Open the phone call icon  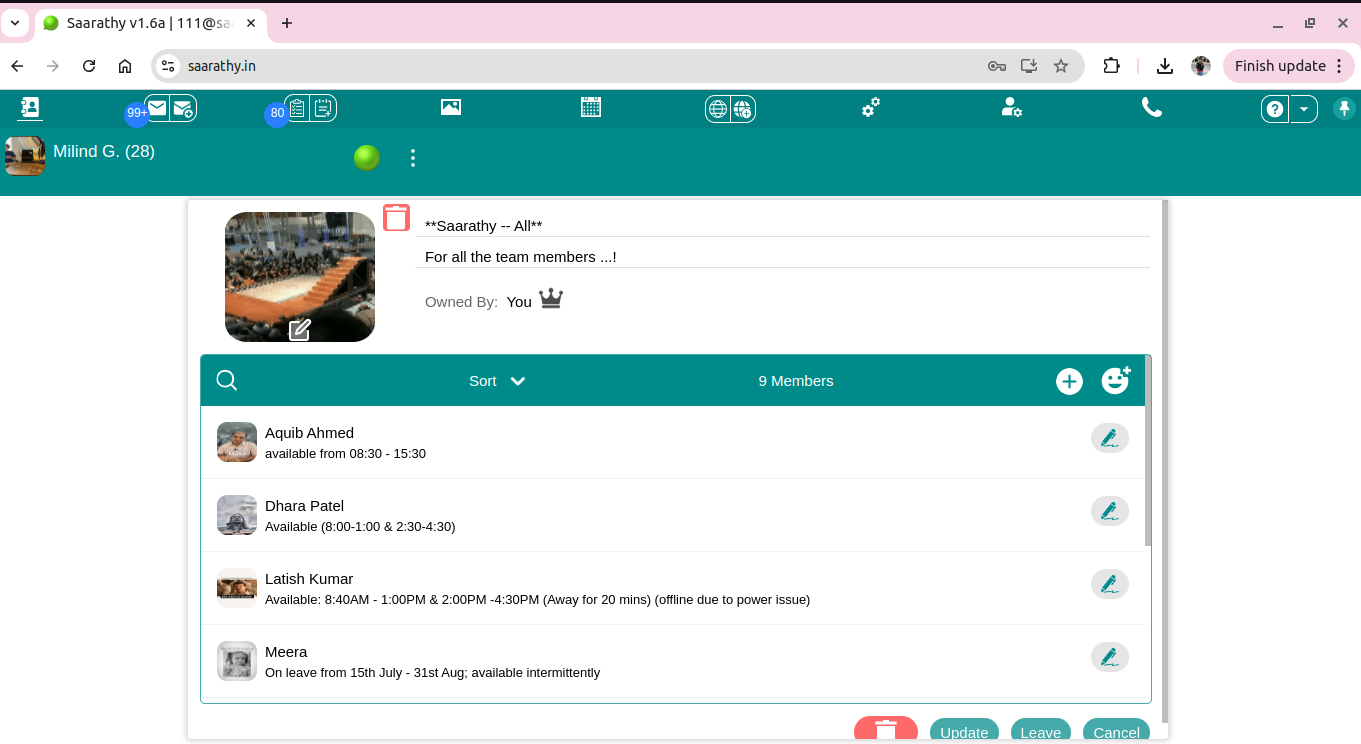point(1152,107)
